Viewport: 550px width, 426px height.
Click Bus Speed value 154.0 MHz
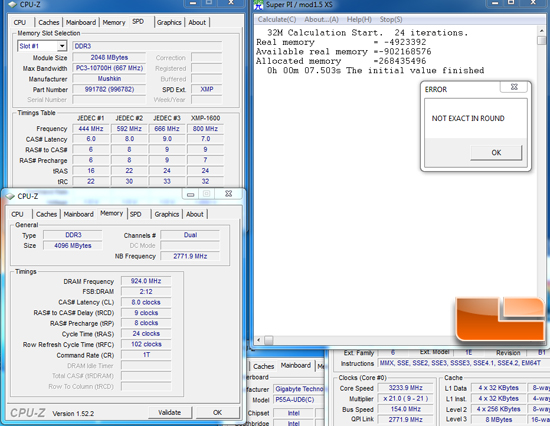tap(405, 409)
